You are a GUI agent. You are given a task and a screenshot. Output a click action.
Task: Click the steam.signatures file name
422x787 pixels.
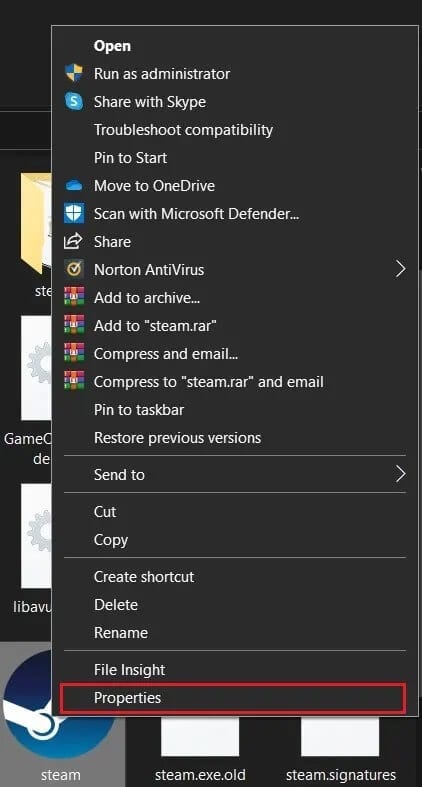[x=341, y=775]
